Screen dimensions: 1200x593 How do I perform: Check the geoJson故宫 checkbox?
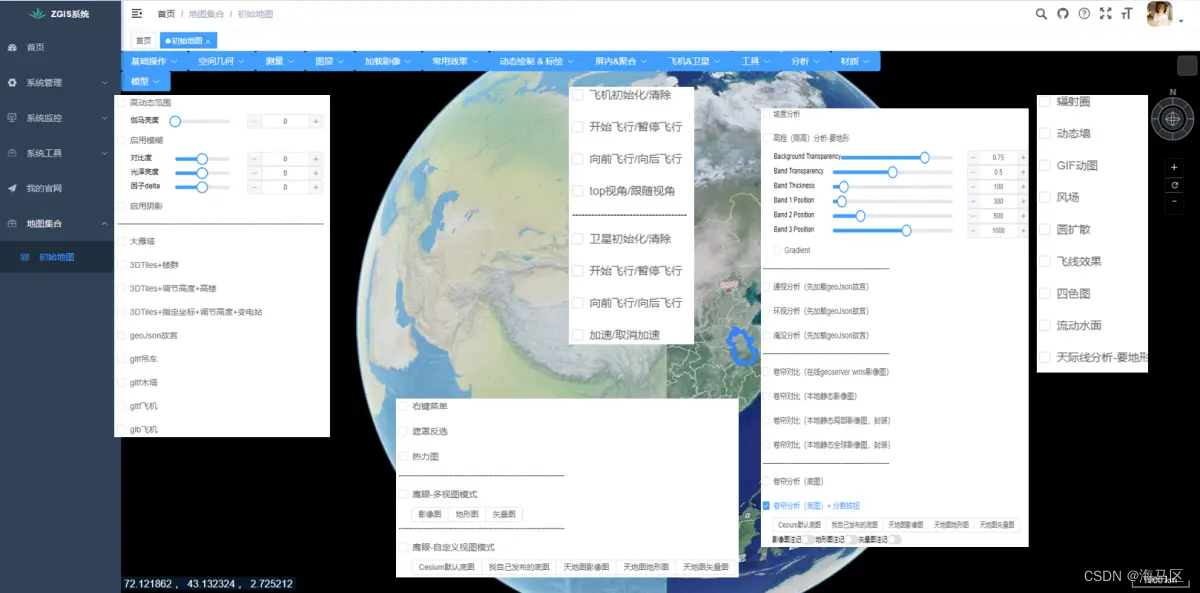point(121,336)
